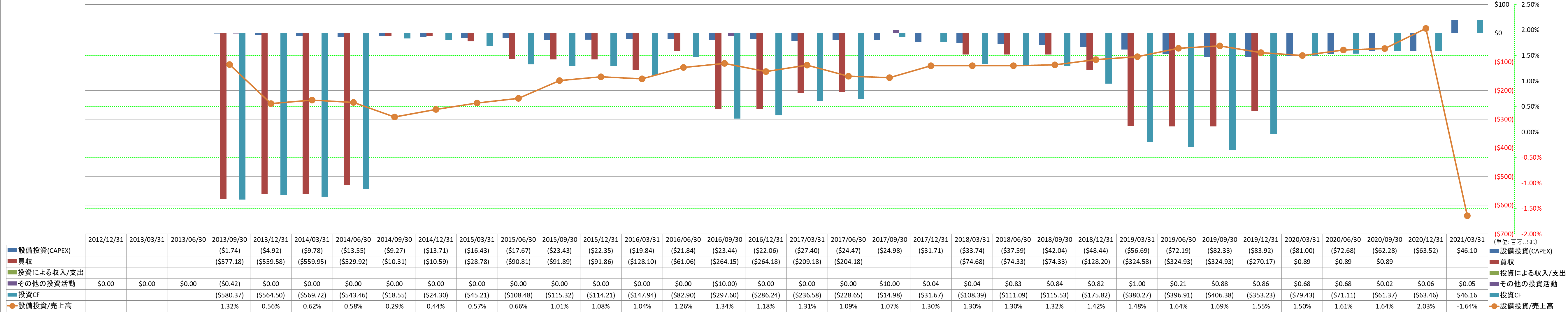Click the -1.64% ratio cell
Viewport: 1568px width, 312px height.
(1467, 306)
